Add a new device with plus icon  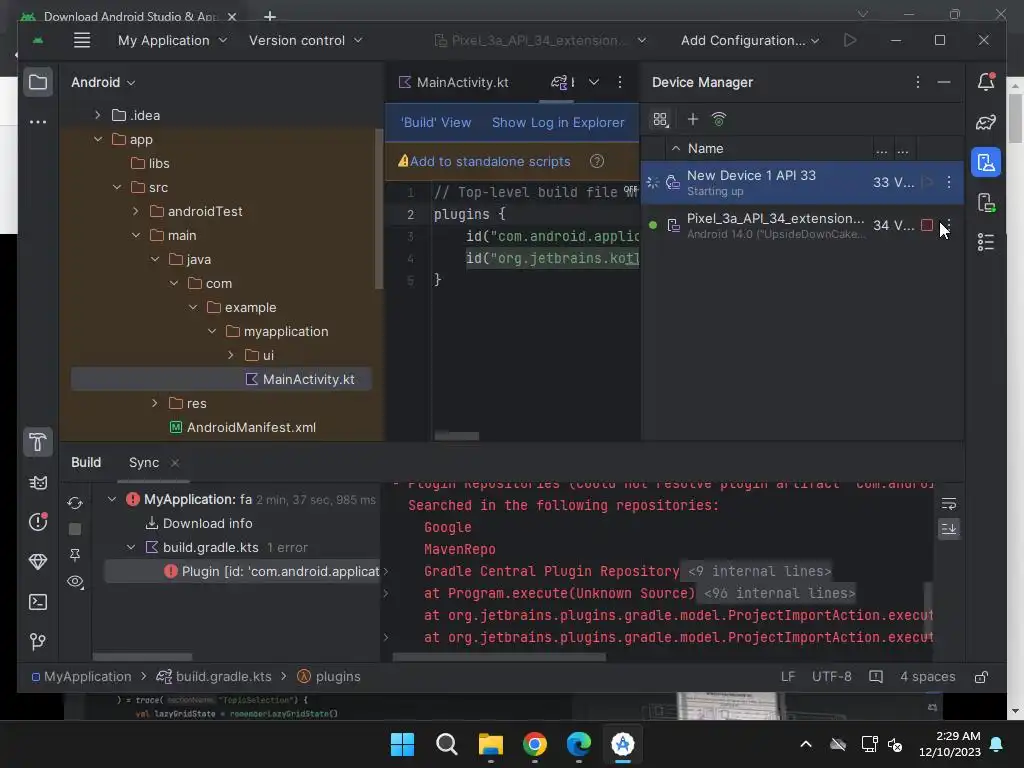click(x=693, y=120)
